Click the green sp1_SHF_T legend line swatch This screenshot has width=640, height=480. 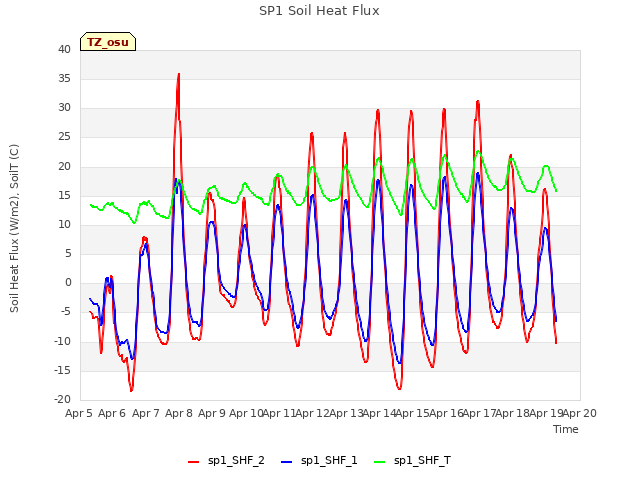(x=380, y=462)
